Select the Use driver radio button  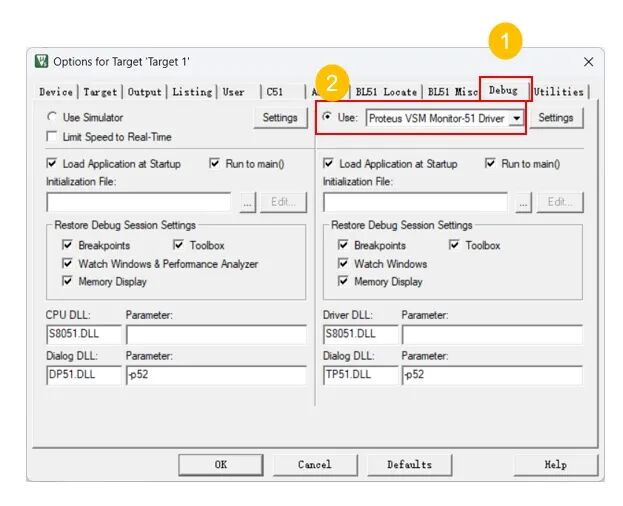[x=327, y=117]
